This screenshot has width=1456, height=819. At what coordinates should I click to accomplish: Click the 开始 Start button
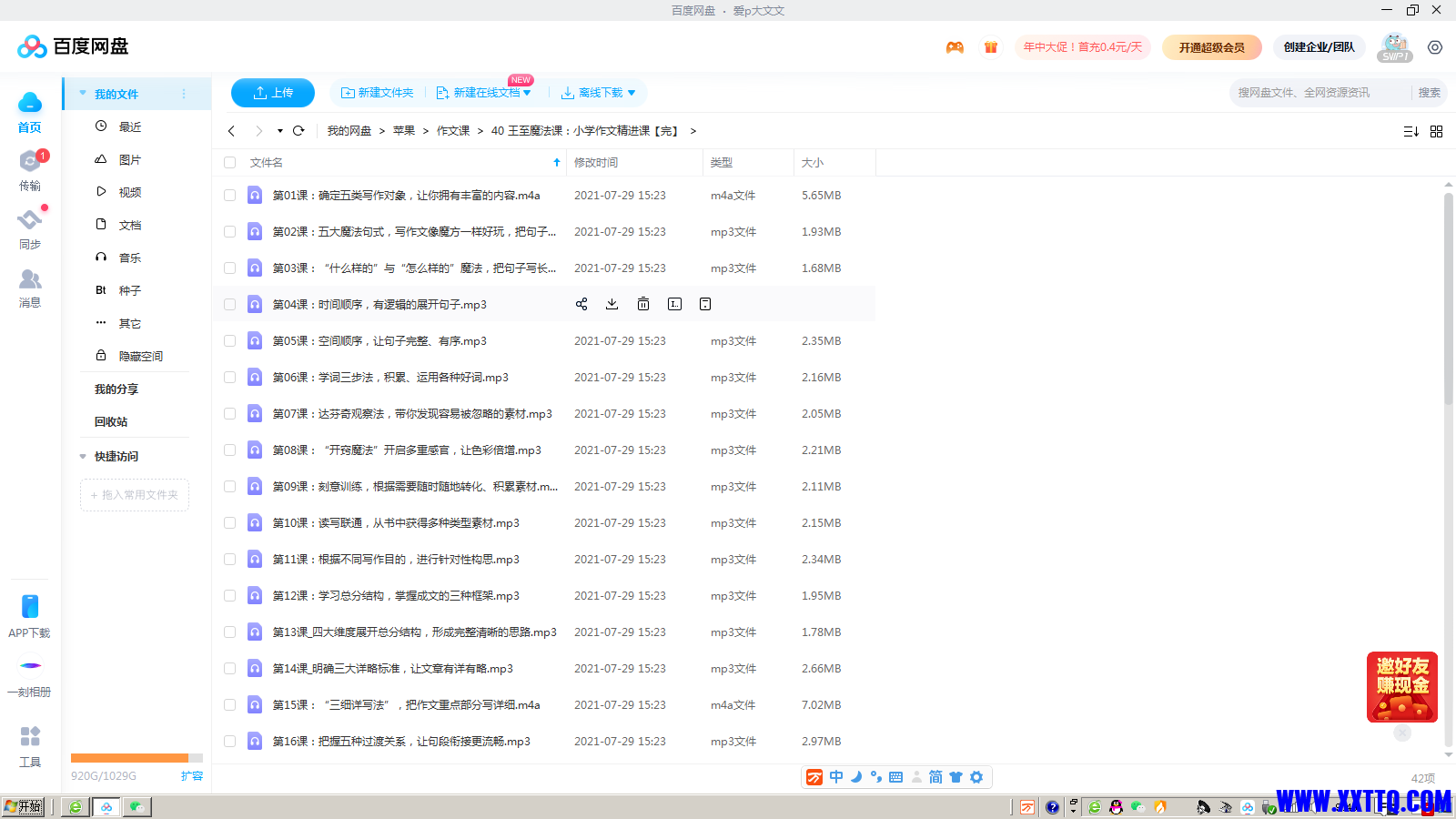click(24, 806)
